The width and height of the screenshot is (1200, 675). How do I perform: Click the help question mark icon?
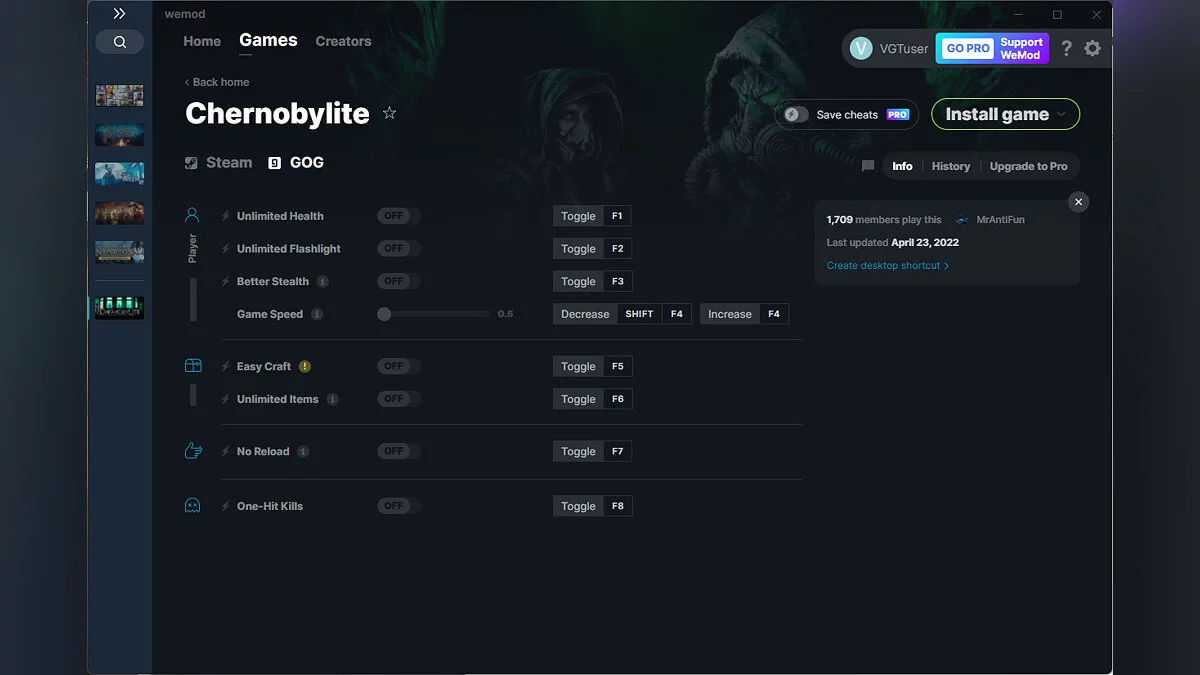(x=1066, y=48)
